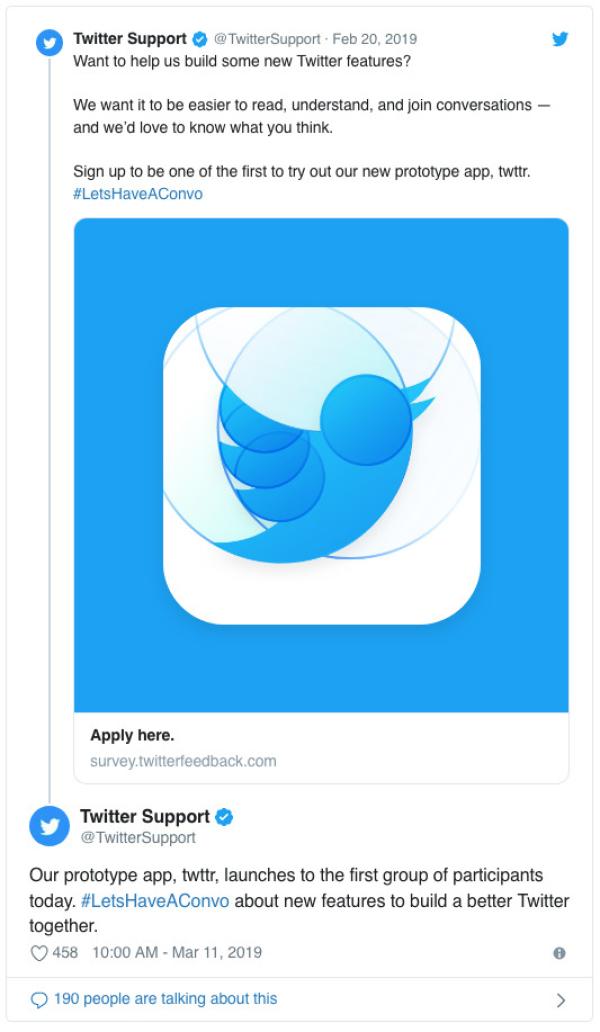The width and height of the screenshot is (600, 1032).
Task: Click top Twitter Support avatar icon
Action: click(49, 45)
